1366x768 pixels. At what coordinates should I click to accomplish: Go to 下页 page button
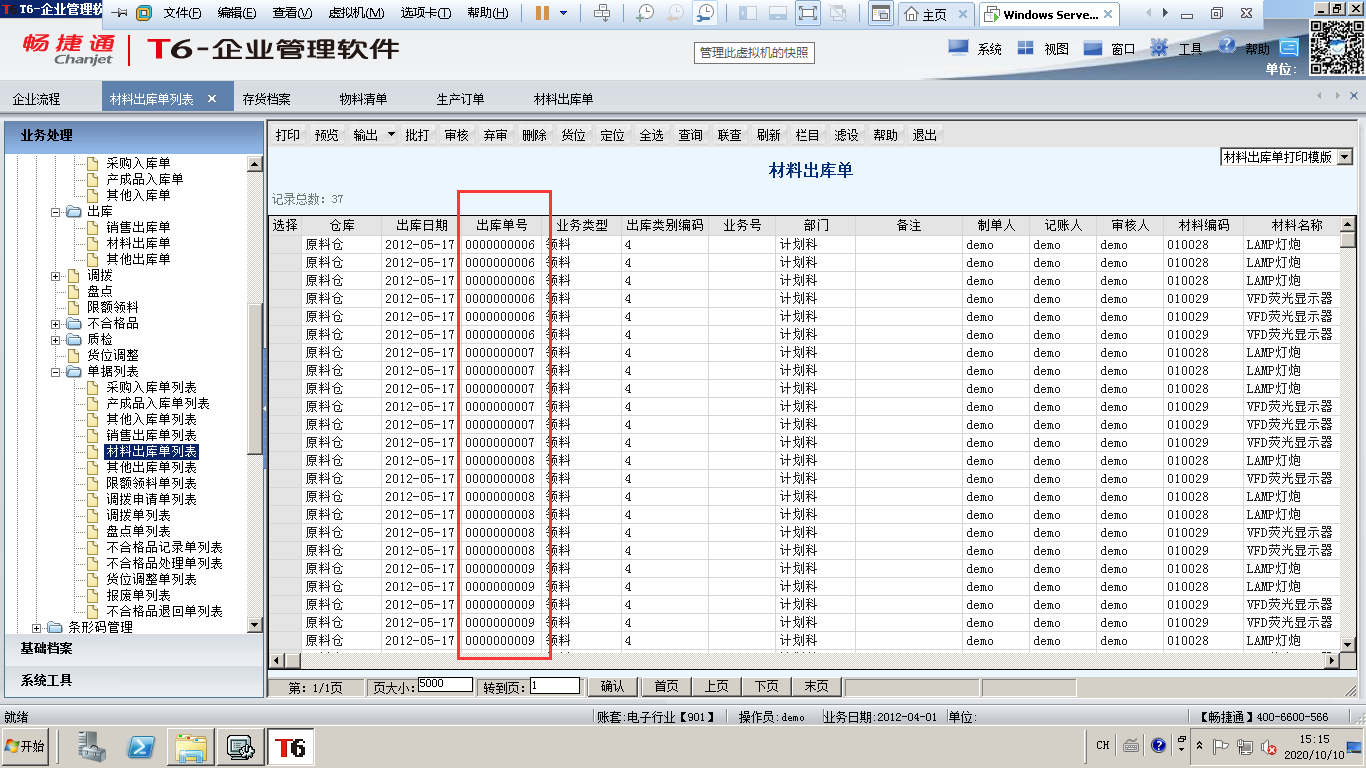767,687
